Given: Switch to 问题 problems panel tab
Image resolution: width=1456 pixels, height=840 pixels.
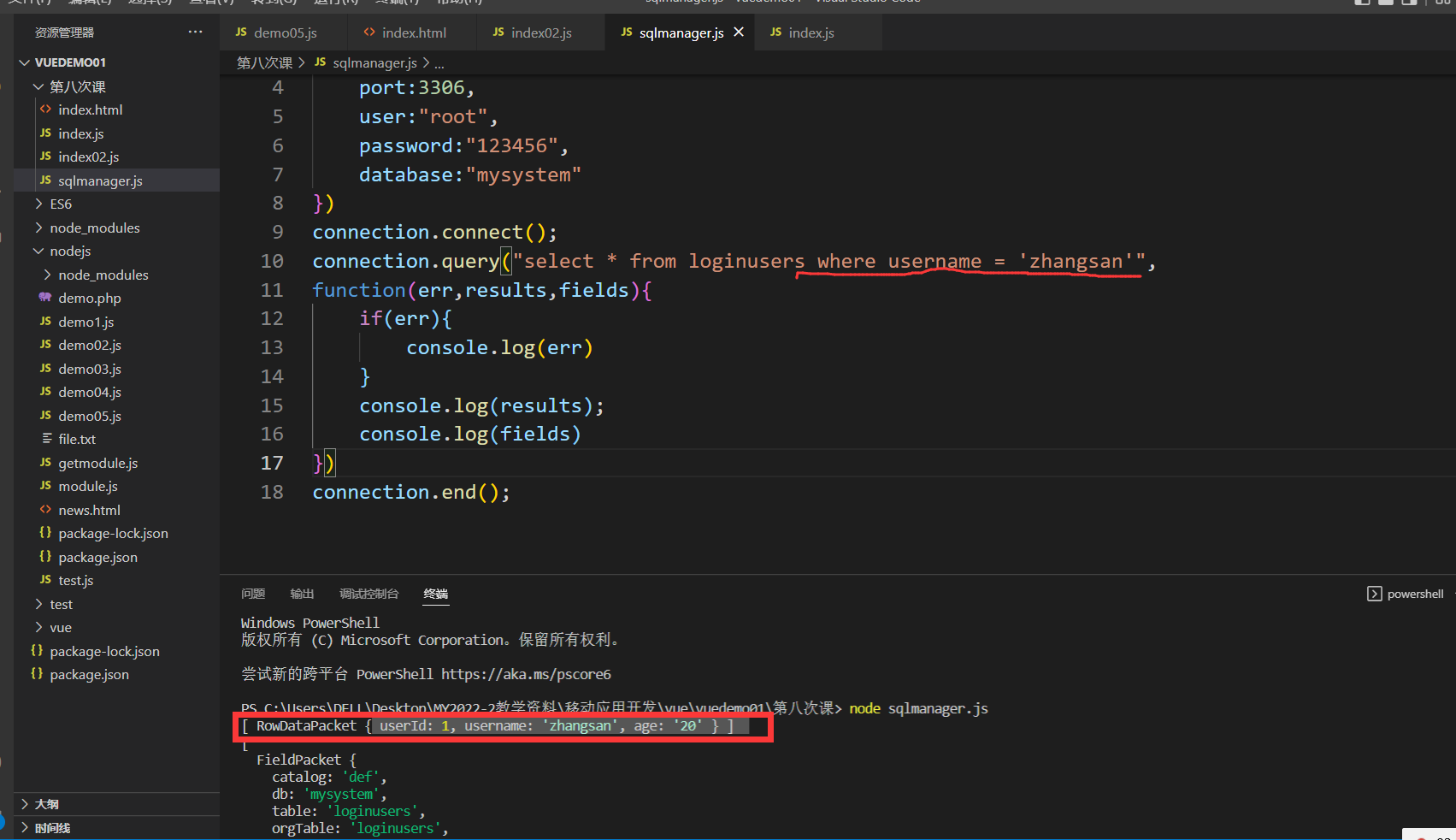Looking at the screenshot, I should [253, 594].
